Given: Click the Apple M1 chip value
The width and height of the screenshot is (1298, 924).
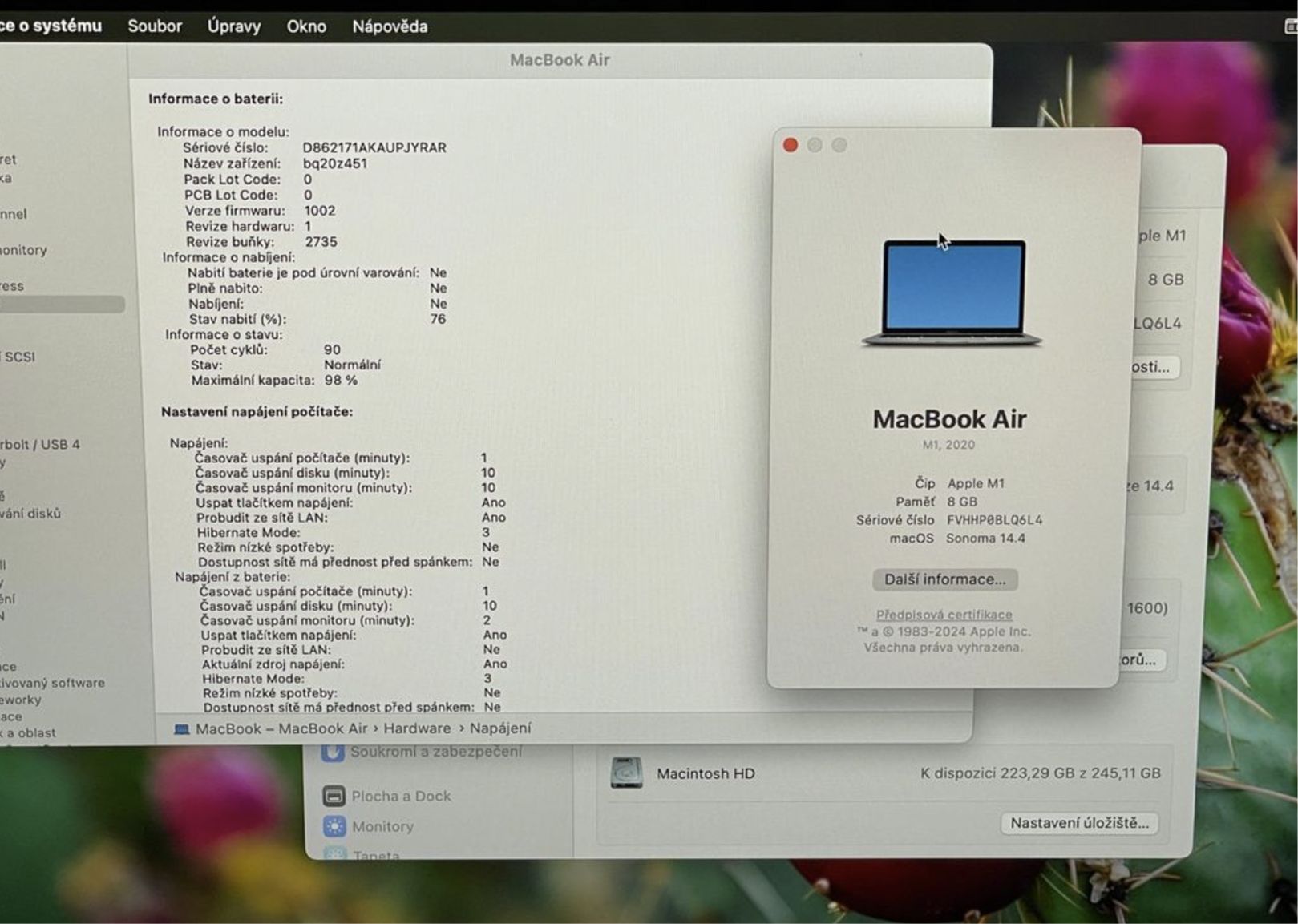Looking at the screenshot, I should pos(976,483).
